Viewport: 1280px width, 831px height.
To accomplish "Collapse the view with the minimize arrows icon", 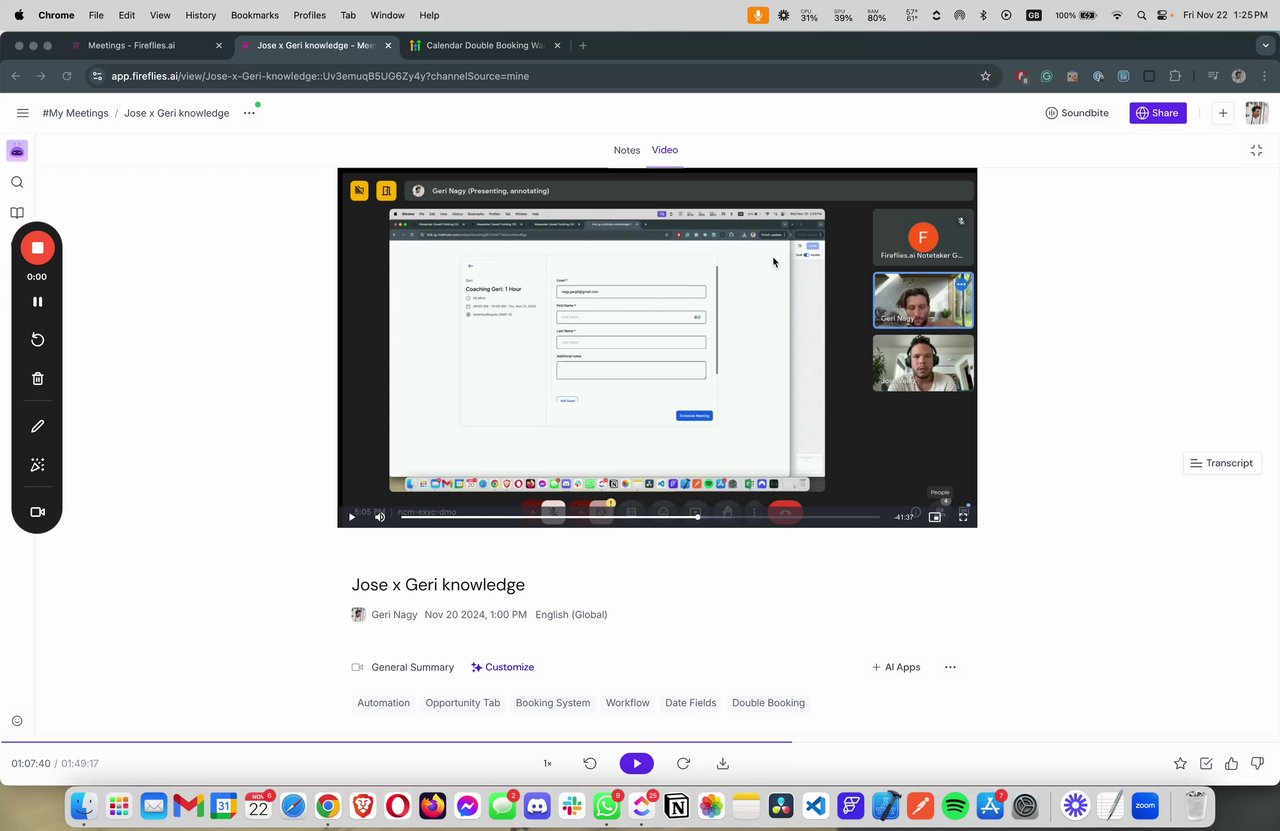I will (1256, 150).
